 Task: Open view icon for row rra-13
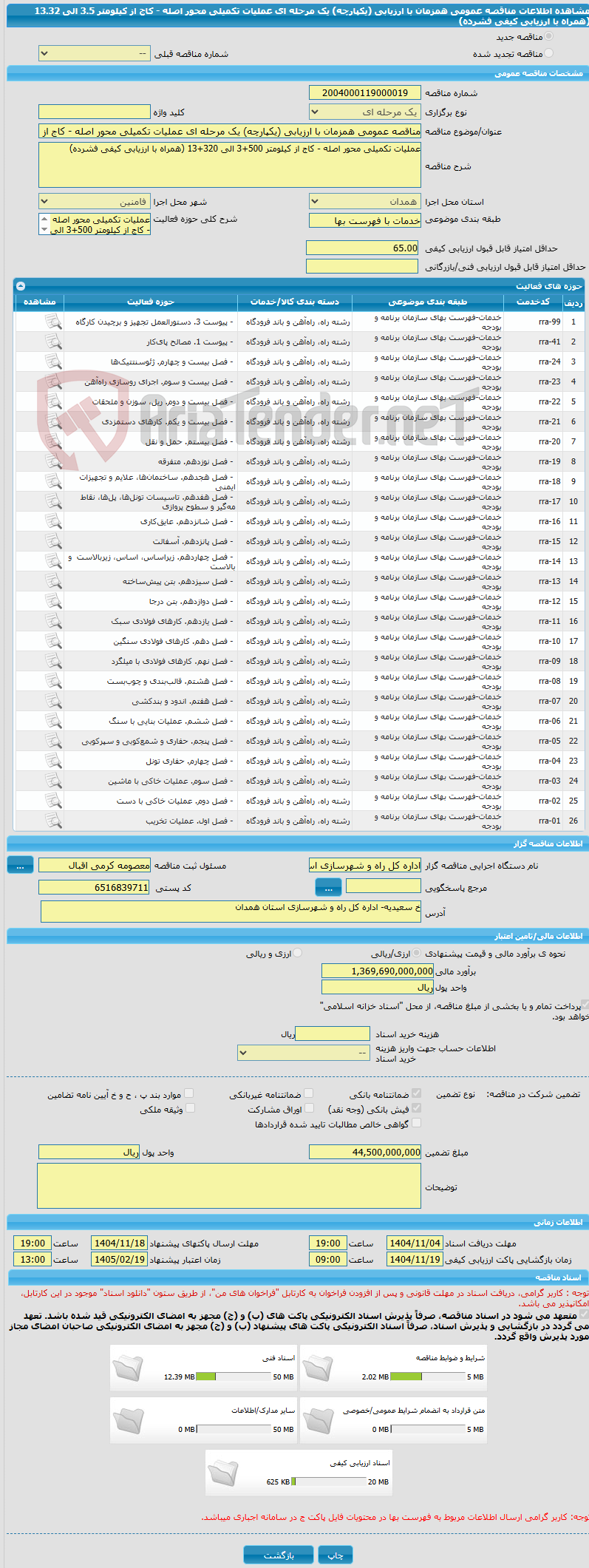(x=53, y=581)
